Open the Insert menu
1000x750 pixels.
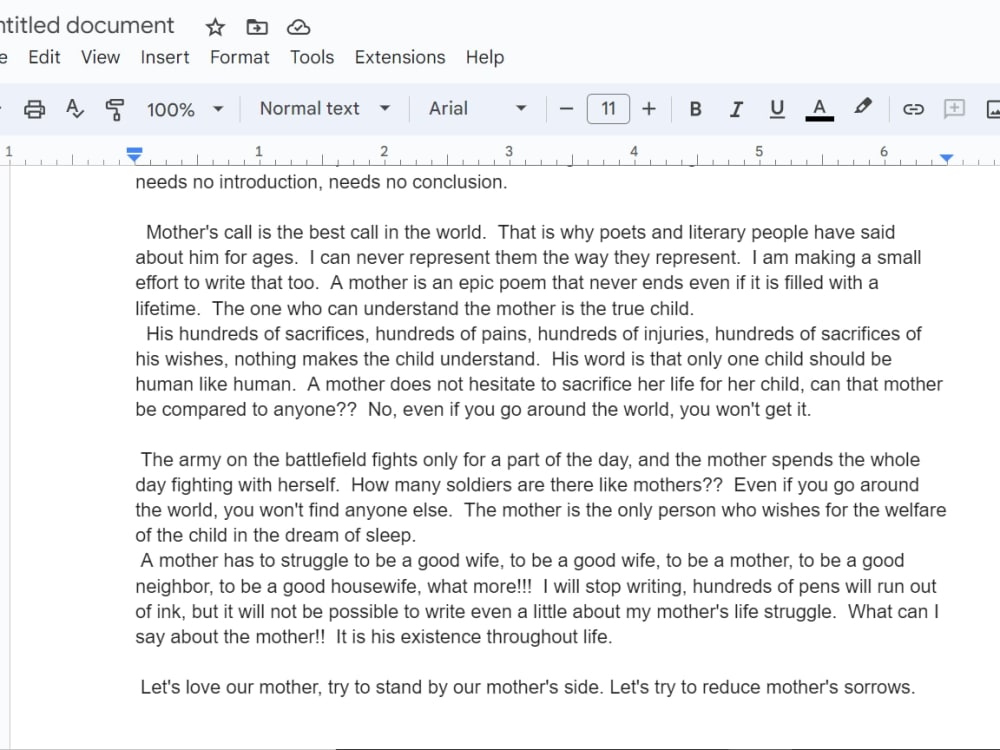click(165, 57)
